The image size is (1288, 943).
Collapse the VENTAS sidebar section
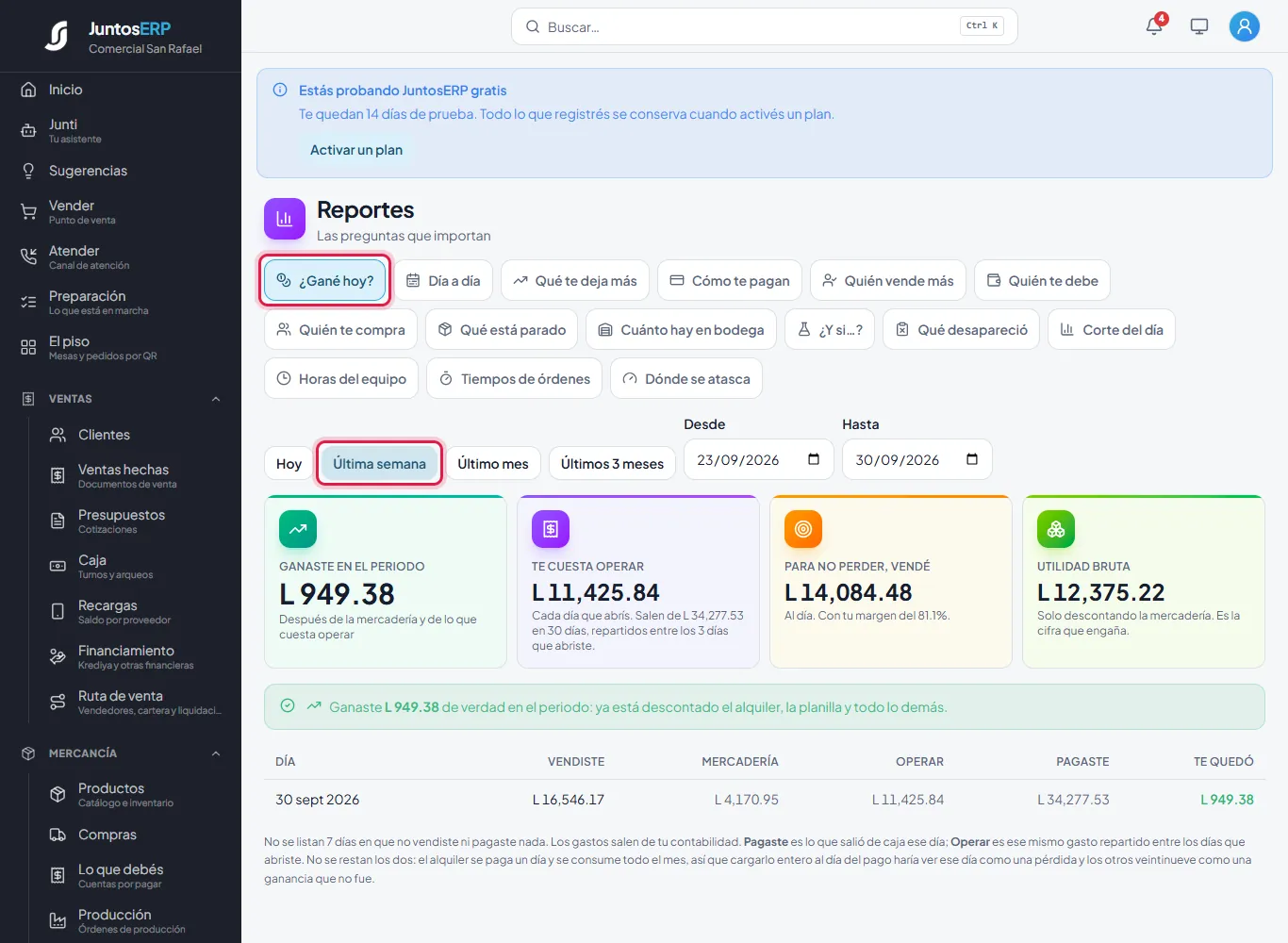216,399
